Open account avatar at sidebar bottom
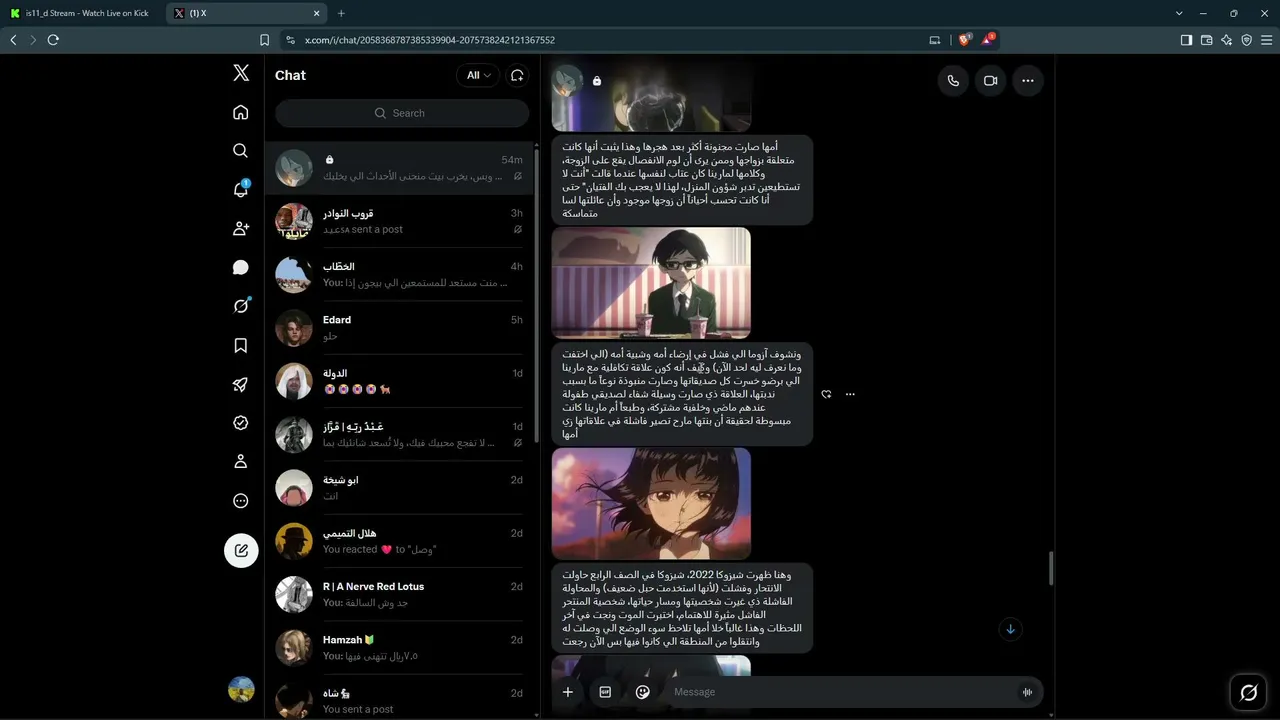The image size is (1280, 720). pos(241,689)
